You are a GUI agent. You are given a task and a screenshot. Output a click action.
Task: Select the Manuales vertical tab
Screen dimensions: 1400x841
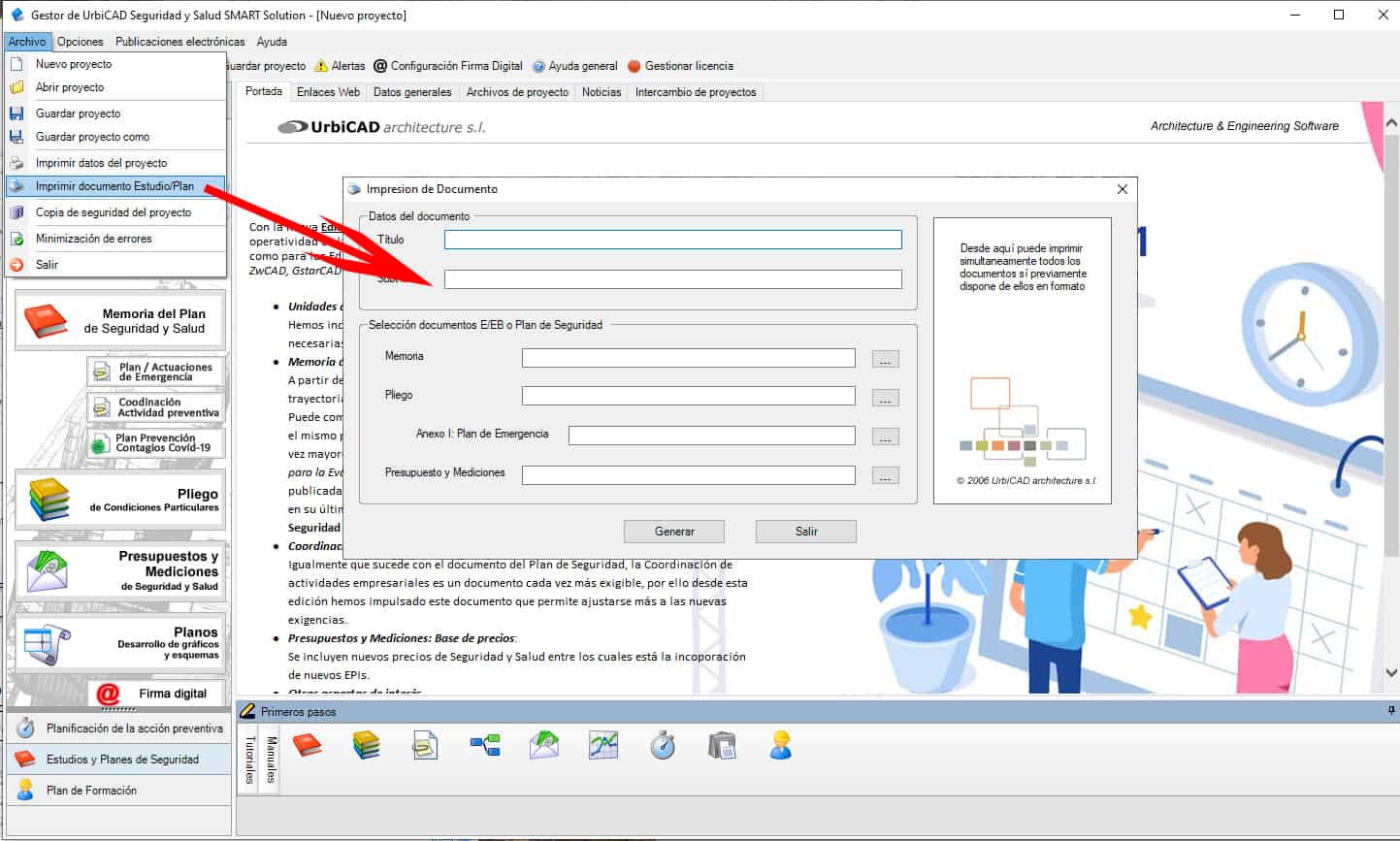[271, 760]
